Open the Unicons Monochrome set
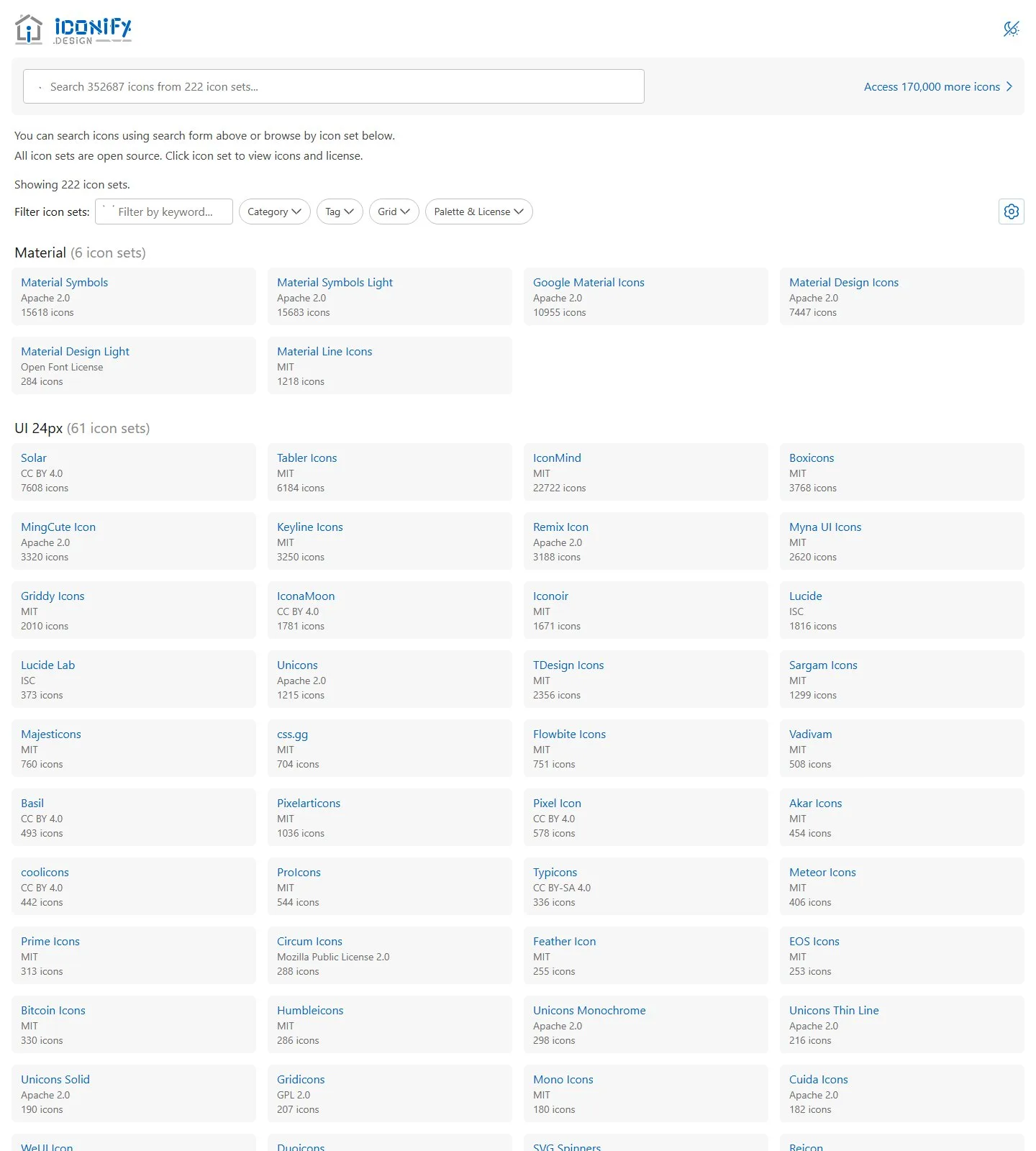 click(x=646, y=1024)
